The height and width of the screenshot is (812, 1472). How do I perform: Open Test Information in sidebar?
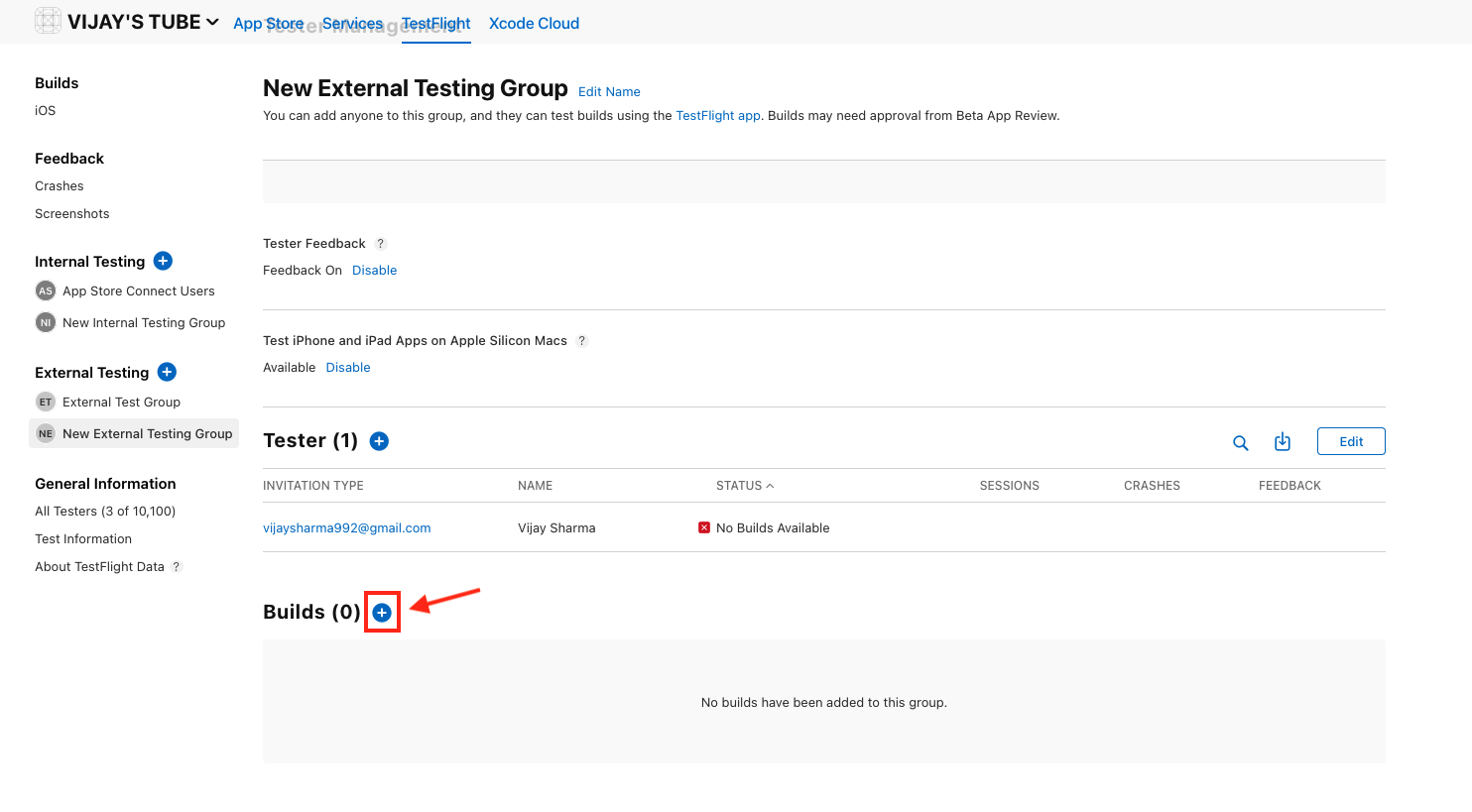pyautogui.click(x=83, y=538)
